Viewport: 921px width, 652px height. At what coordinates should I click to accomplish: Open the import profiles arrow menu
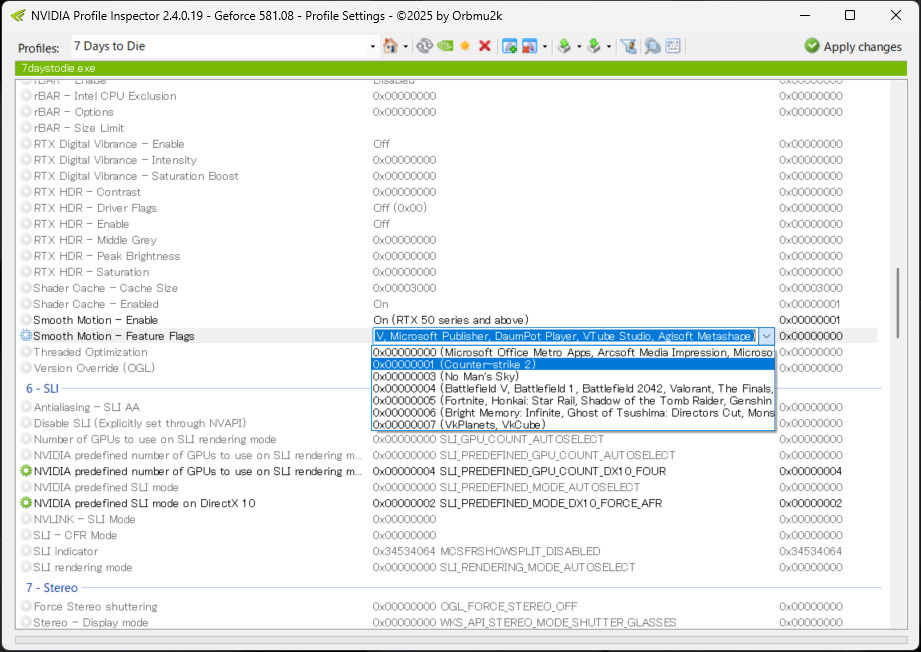point(609,46)
